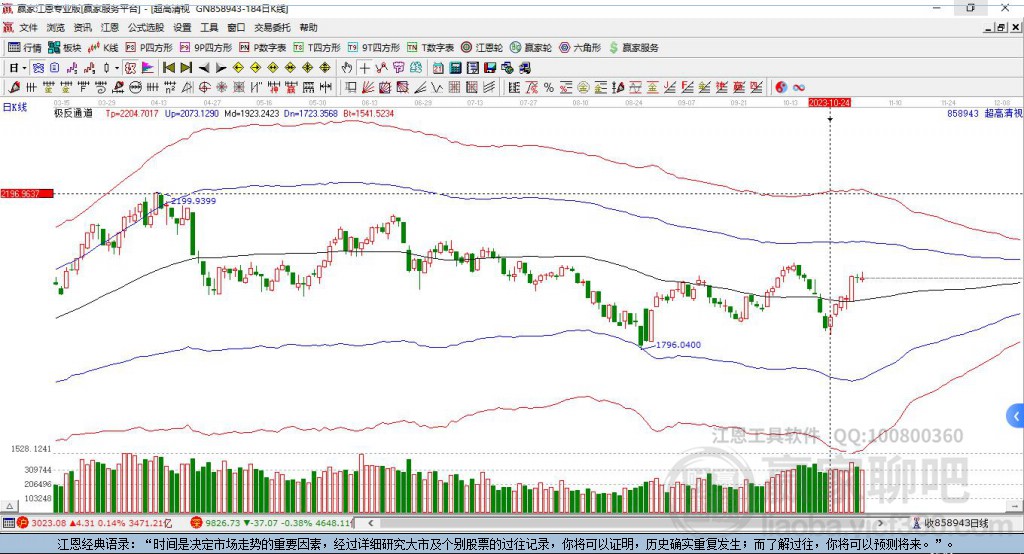Click the rectangle selection tool icon
Image resolution: width=1024 pixels, height=554 pixels.
coord(350,88)
